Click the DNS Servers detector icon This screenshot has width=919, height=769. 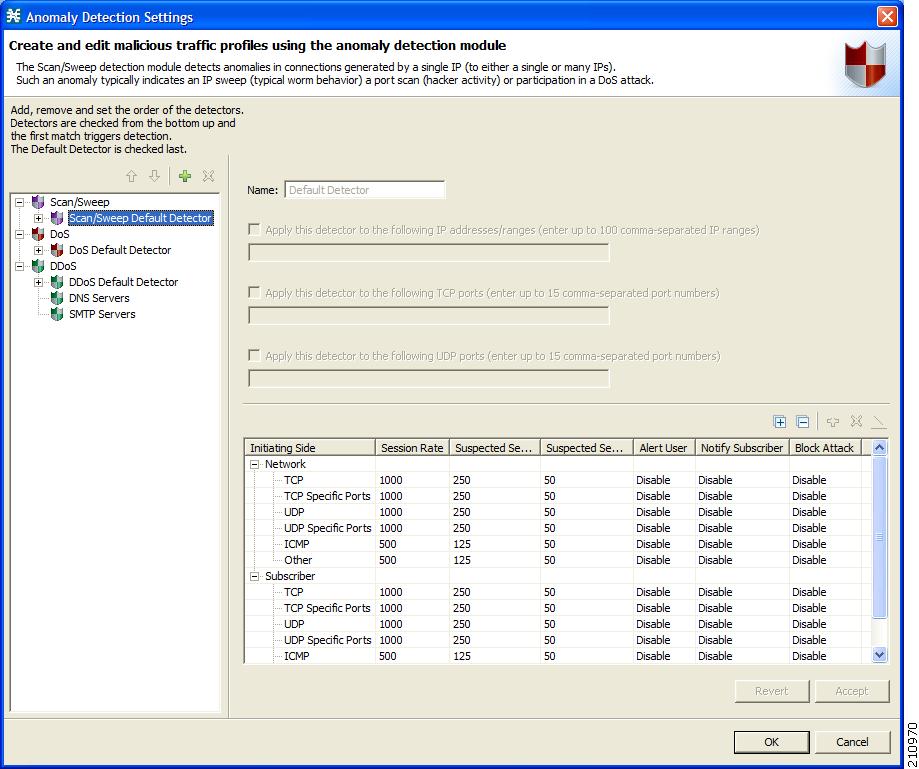(56, 298)
